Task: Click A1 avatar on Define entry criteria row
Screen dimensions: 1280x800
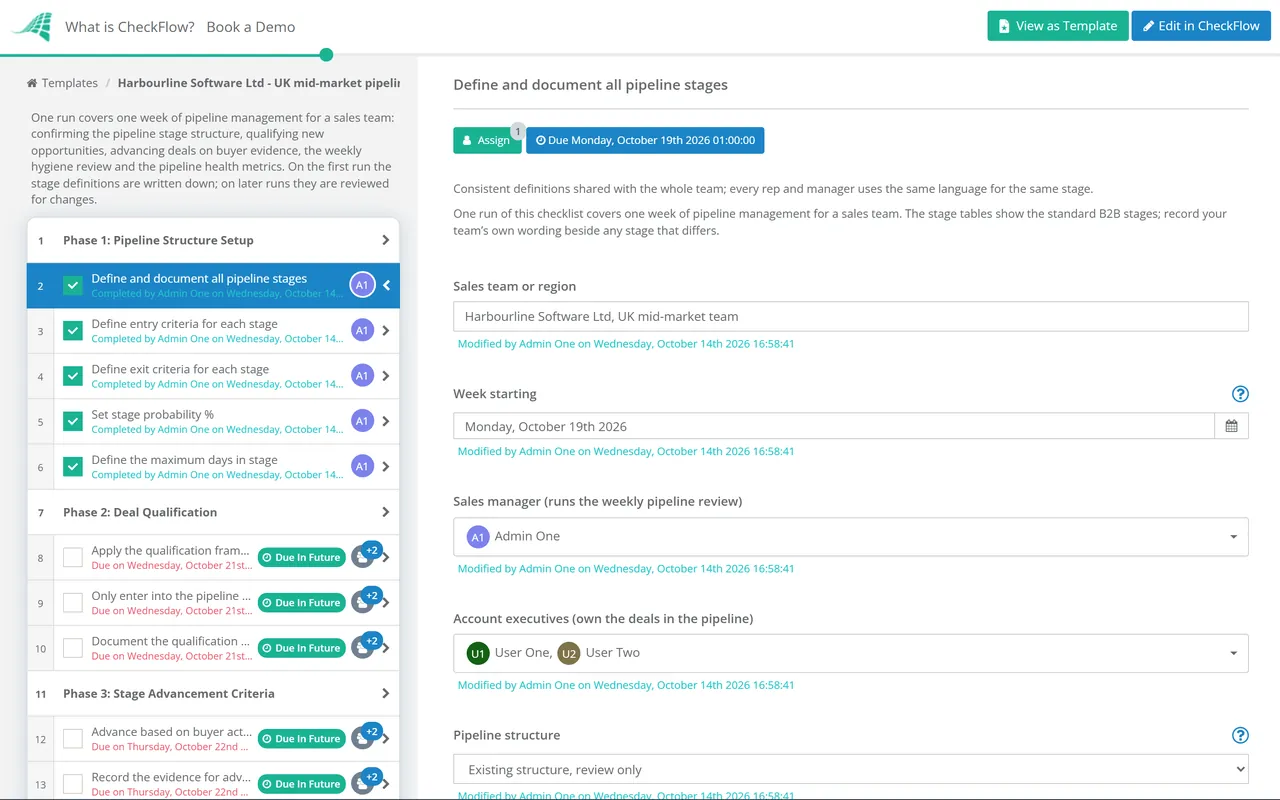Action: (362, 330)
